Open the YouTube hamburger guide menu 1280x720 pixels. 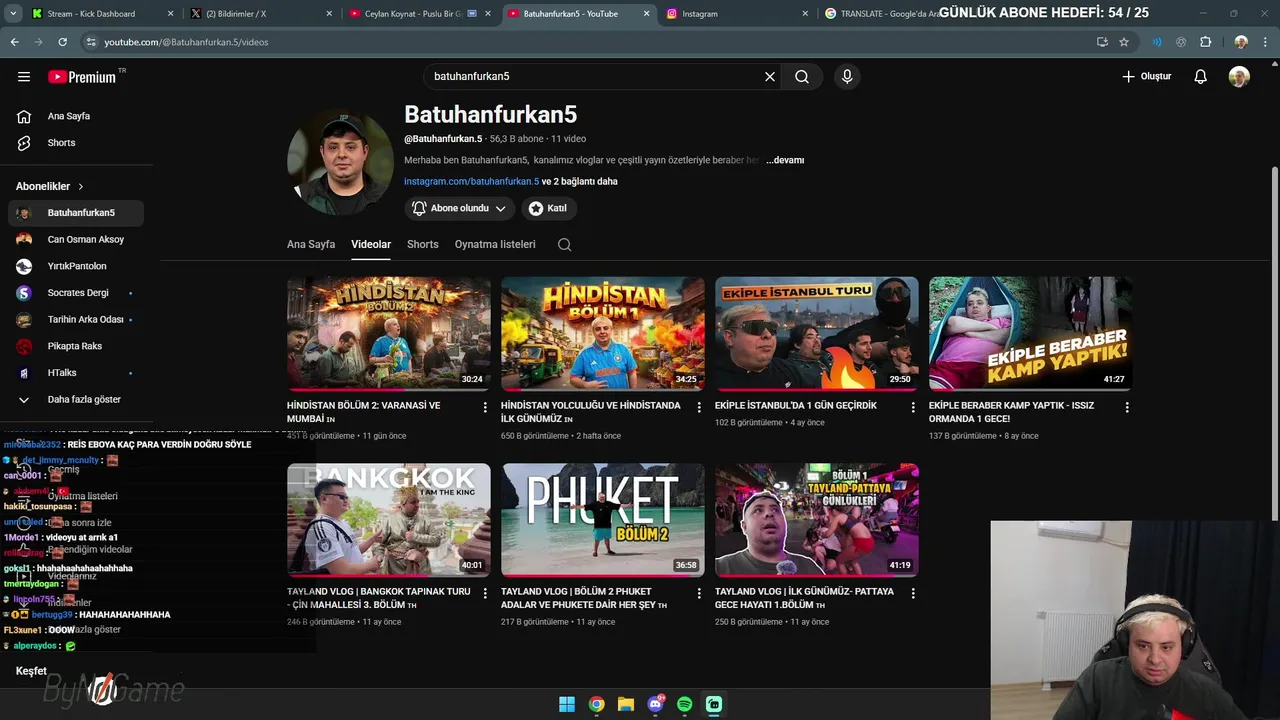(x=24, y=77)
